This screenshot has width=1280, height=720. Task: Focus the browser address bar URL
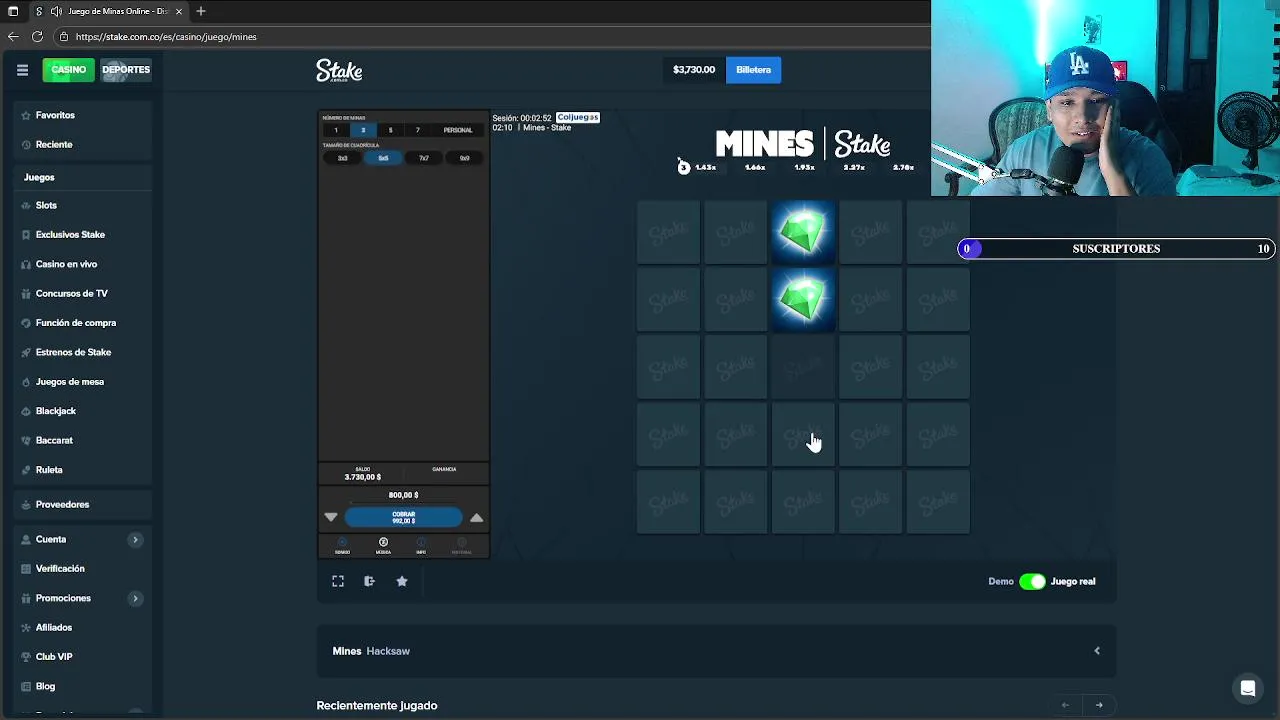(166, 37)
